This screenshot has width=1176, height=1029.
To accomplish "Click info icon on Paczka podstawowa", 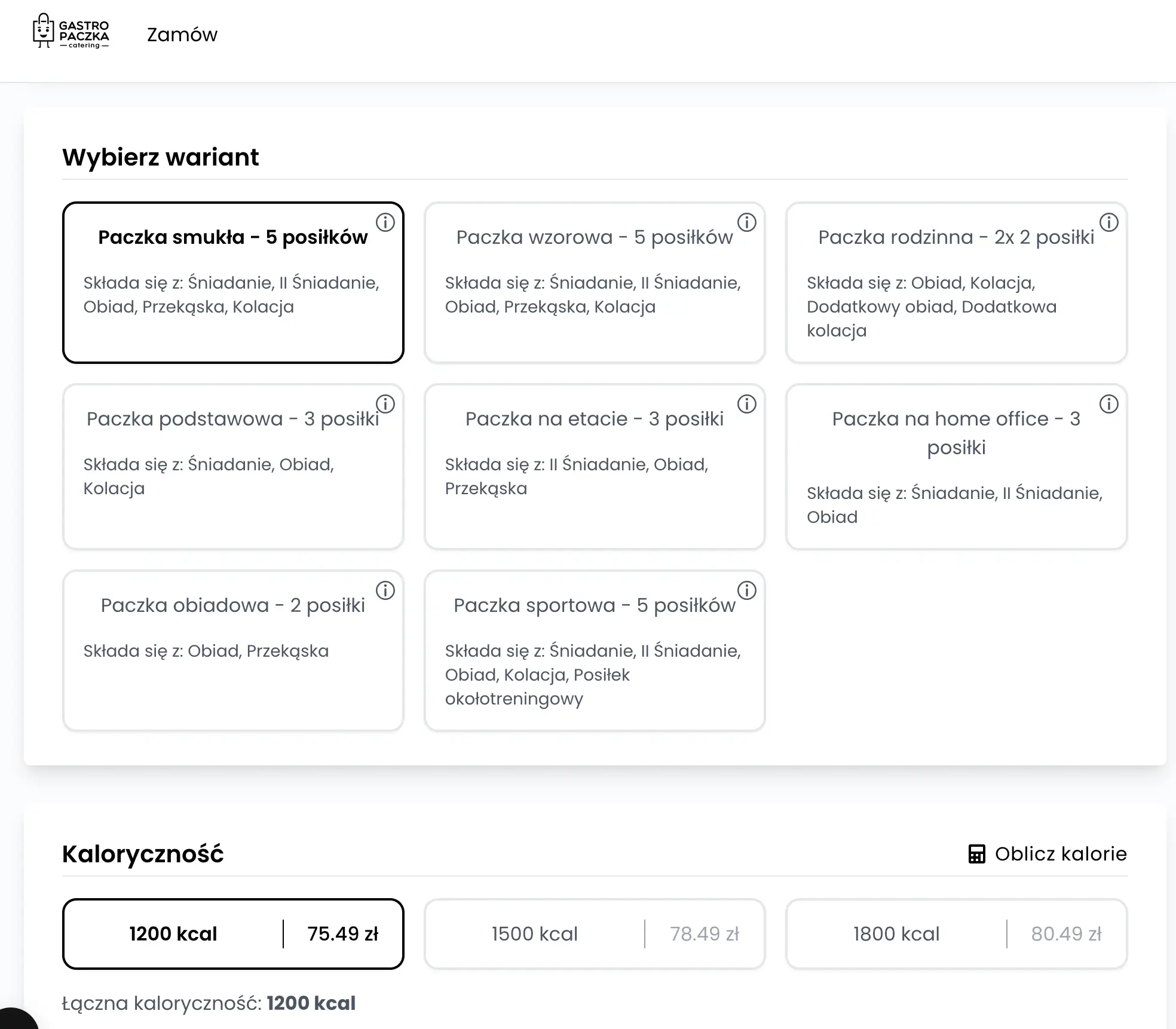I will pyautogui.click(x=385, y=405).
